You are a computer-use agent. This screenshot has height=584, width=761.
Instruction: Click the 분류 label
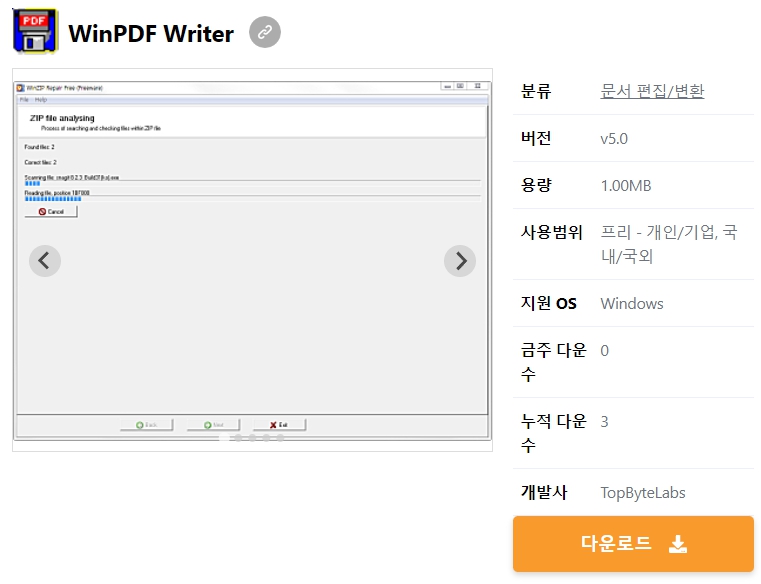536,91
